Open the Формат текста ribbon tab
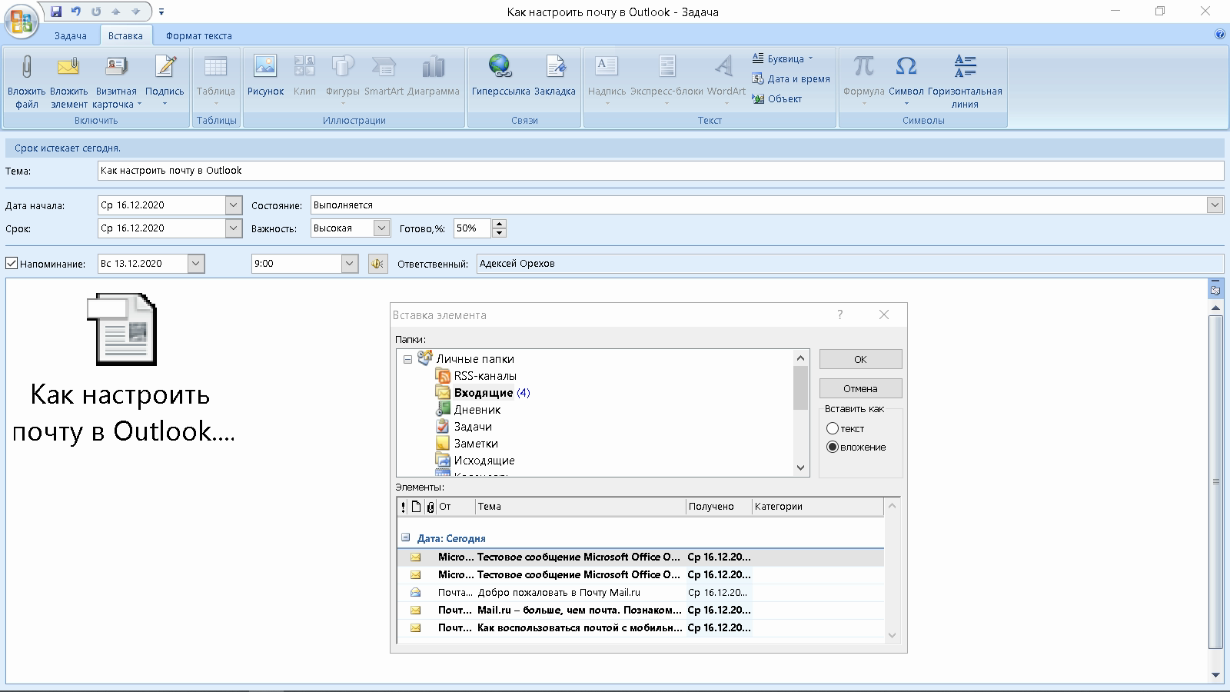The width and height of the screenshot is (1230, 692). (x=199, y=36)
